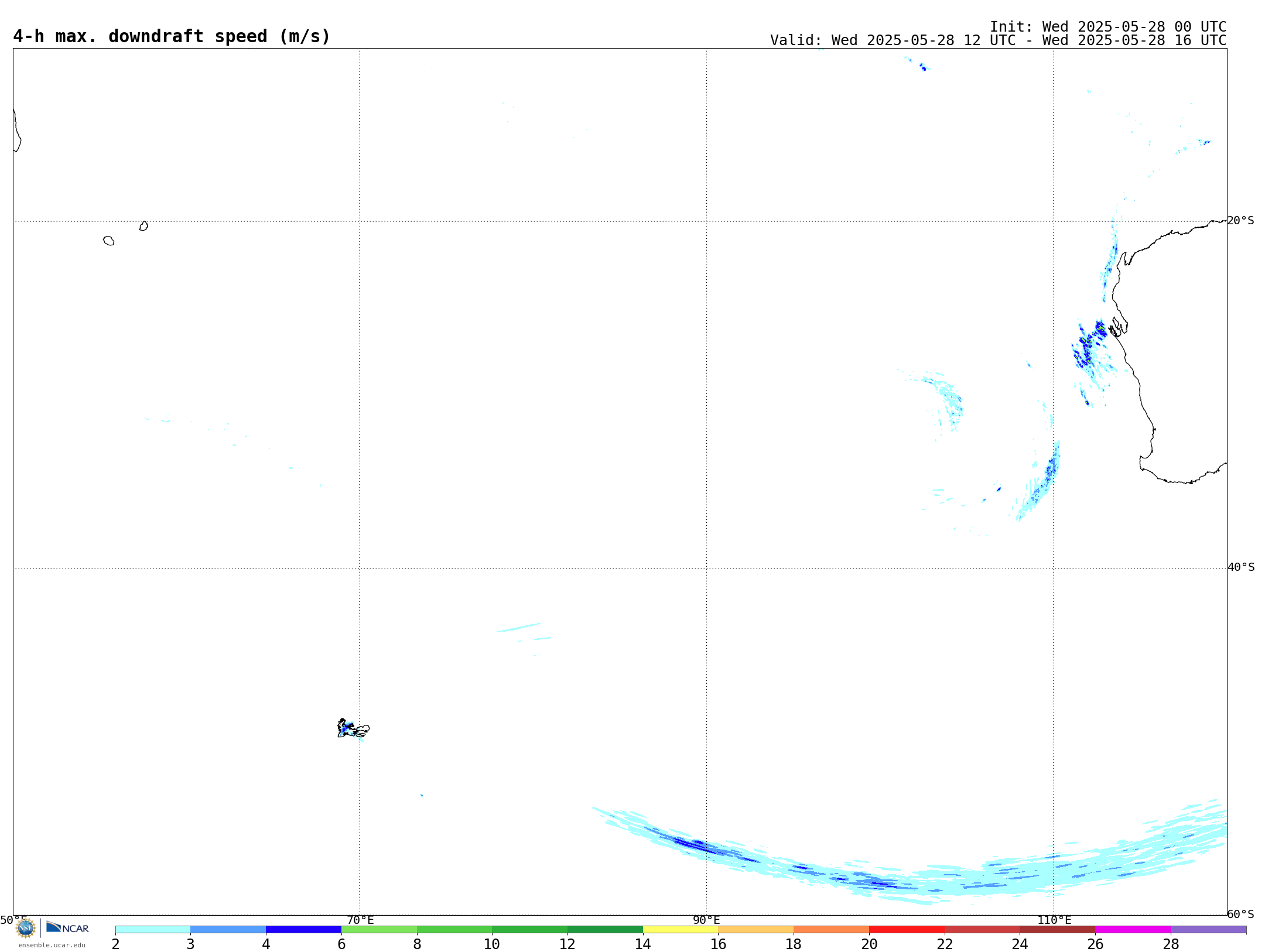Select the light orange 16-18 m/s swatch
The image size is (1265, 952).
pyautogui.click(x=756, y=930)
